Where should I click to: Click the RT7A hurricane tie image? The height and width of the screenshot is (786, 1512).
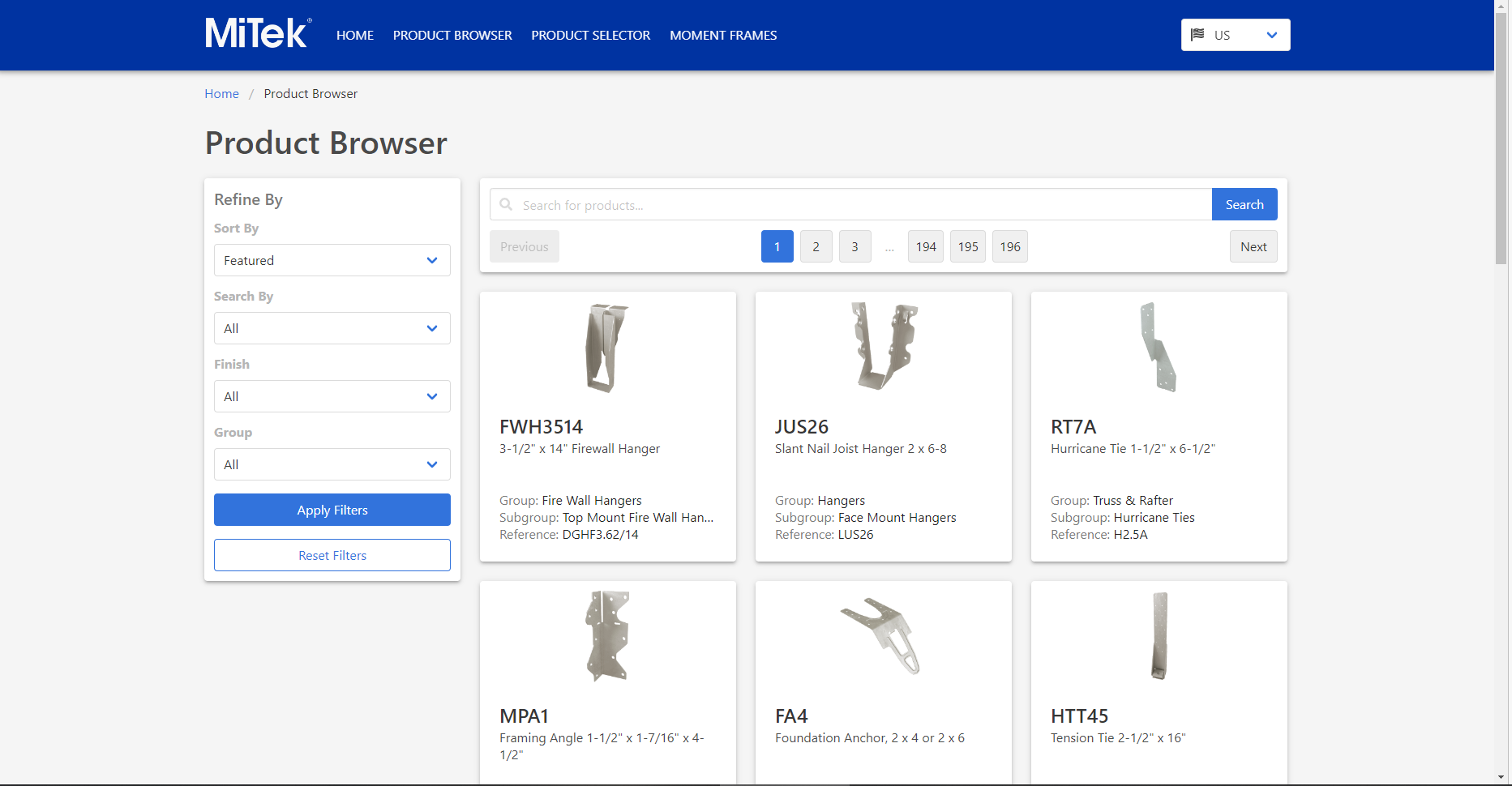(1158, 347)
